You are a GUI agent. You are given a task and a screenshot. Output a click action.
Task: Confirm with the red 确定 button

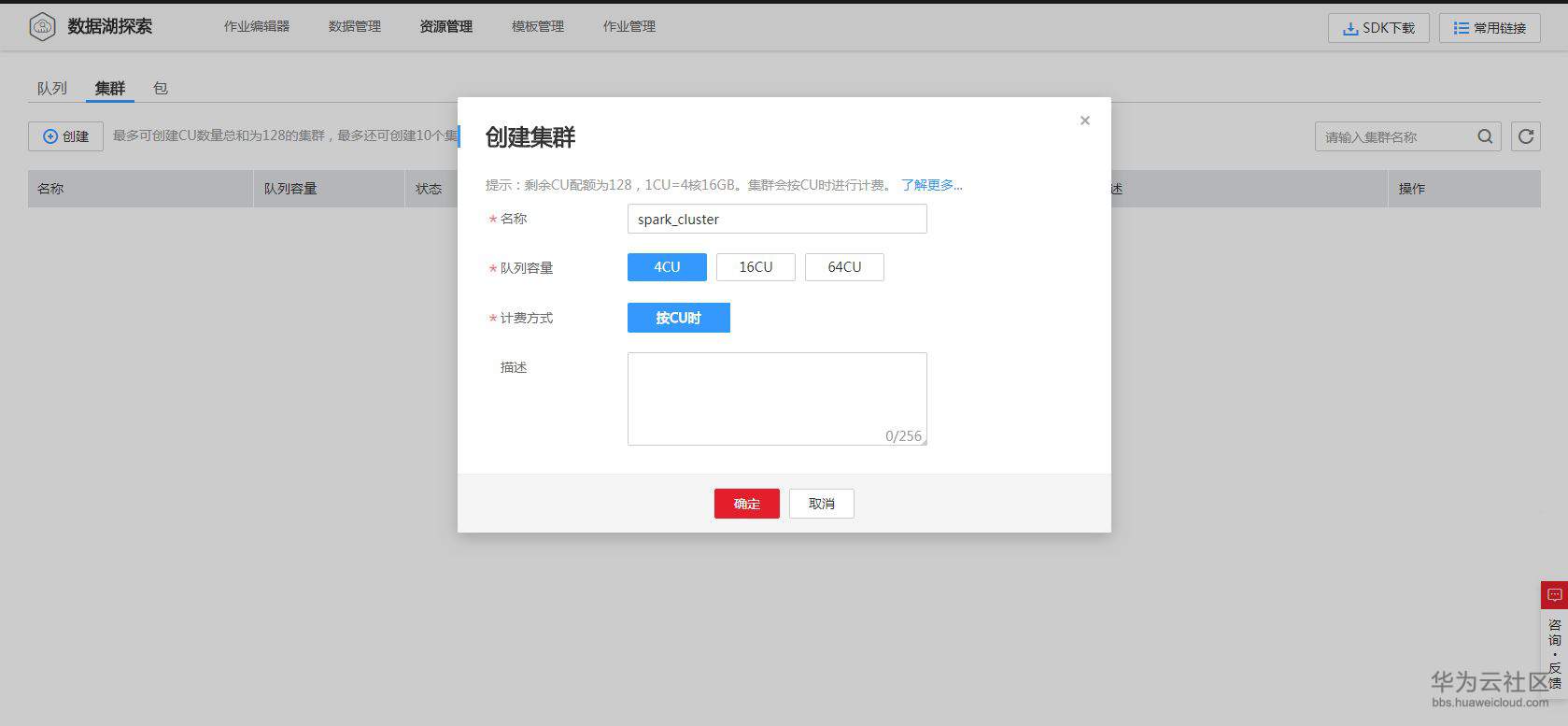pyautogui.click(x=747, y=504)
